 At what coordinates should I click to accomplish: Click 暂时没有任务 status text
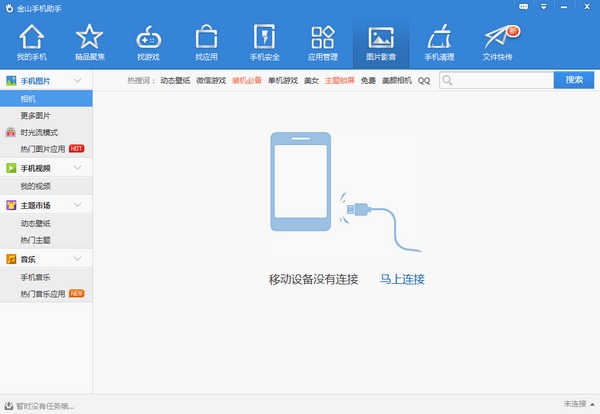pyautogui.click(x=45, y=406)
